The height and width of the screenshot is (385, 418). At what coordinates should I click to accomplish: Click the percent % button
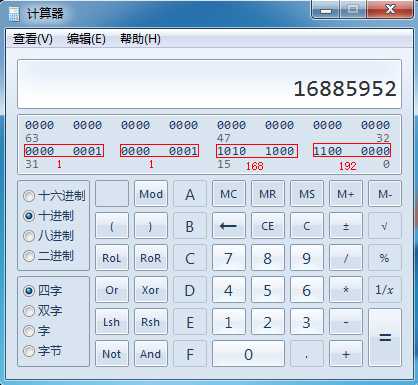point(385,258)
